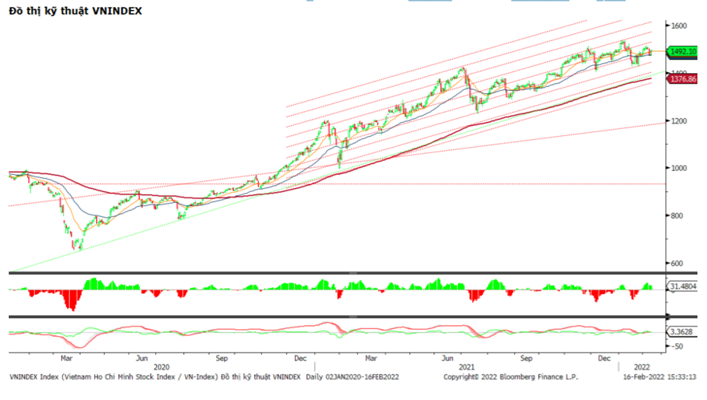707x400 pixels.
Task: Select the 2020 year label on time axis
Action: [161, 367]
